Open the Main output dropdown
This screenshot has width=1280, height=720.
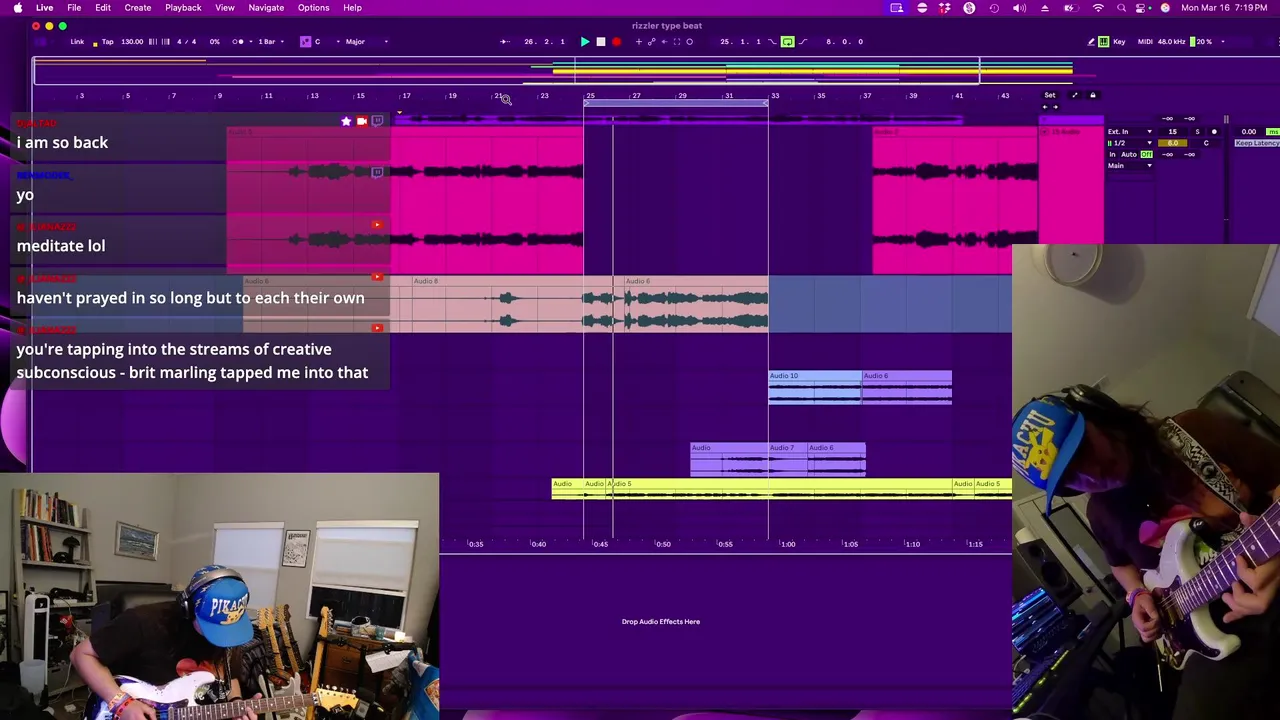click(x=1130, y=166)
